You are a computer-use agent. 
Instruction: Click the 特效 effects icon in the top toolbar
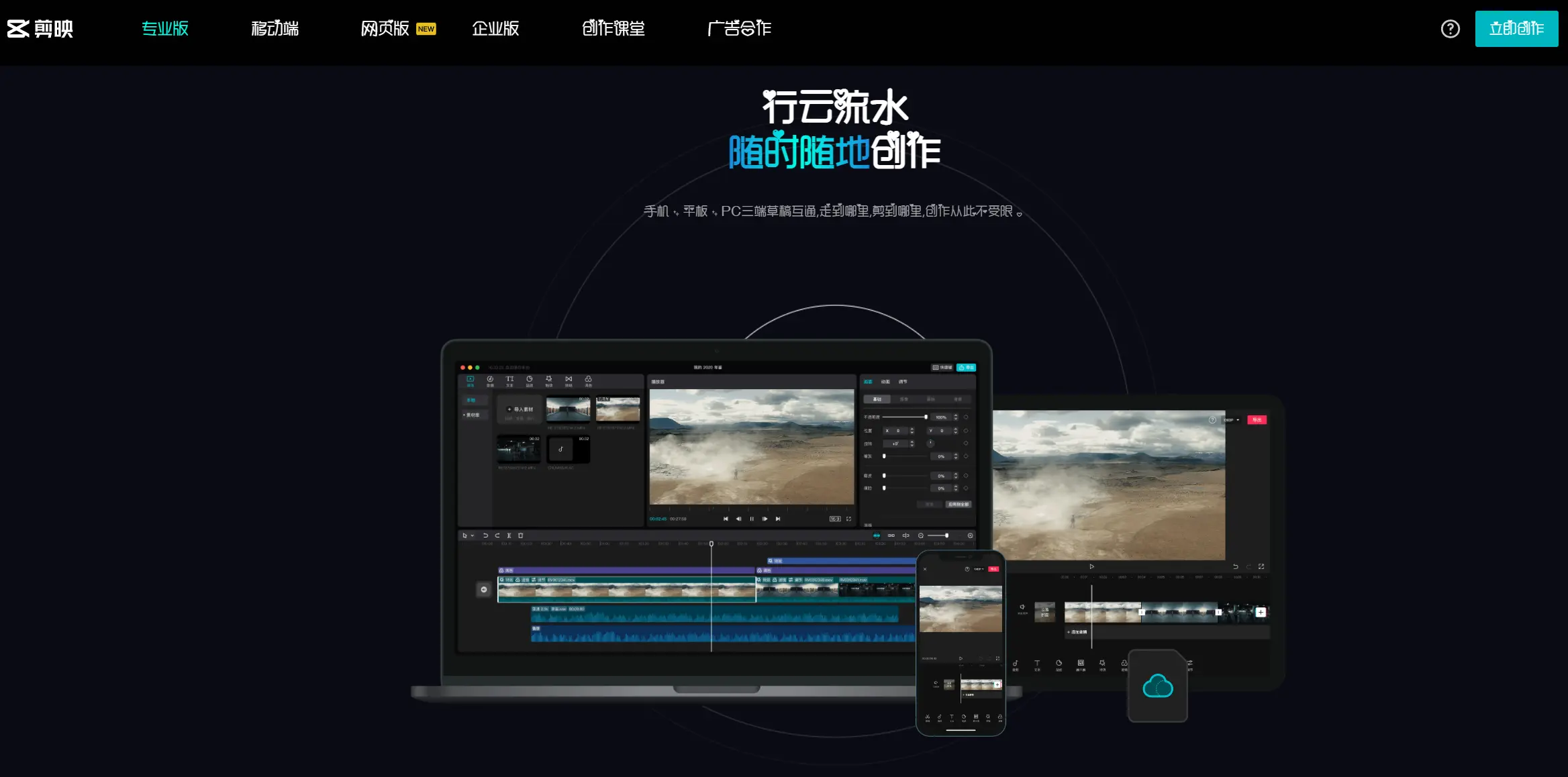click(549, 380)
